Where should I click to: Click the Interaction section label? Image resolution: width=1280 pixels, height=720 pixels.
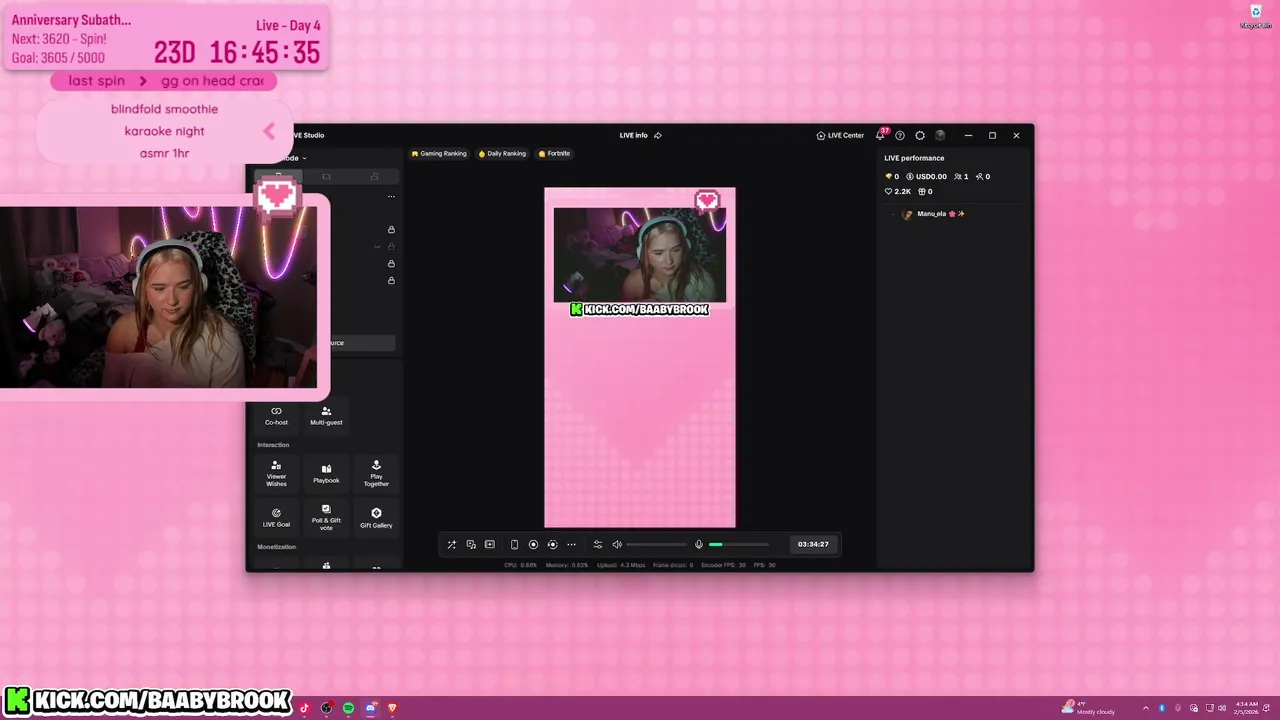(x=273, y=445)
